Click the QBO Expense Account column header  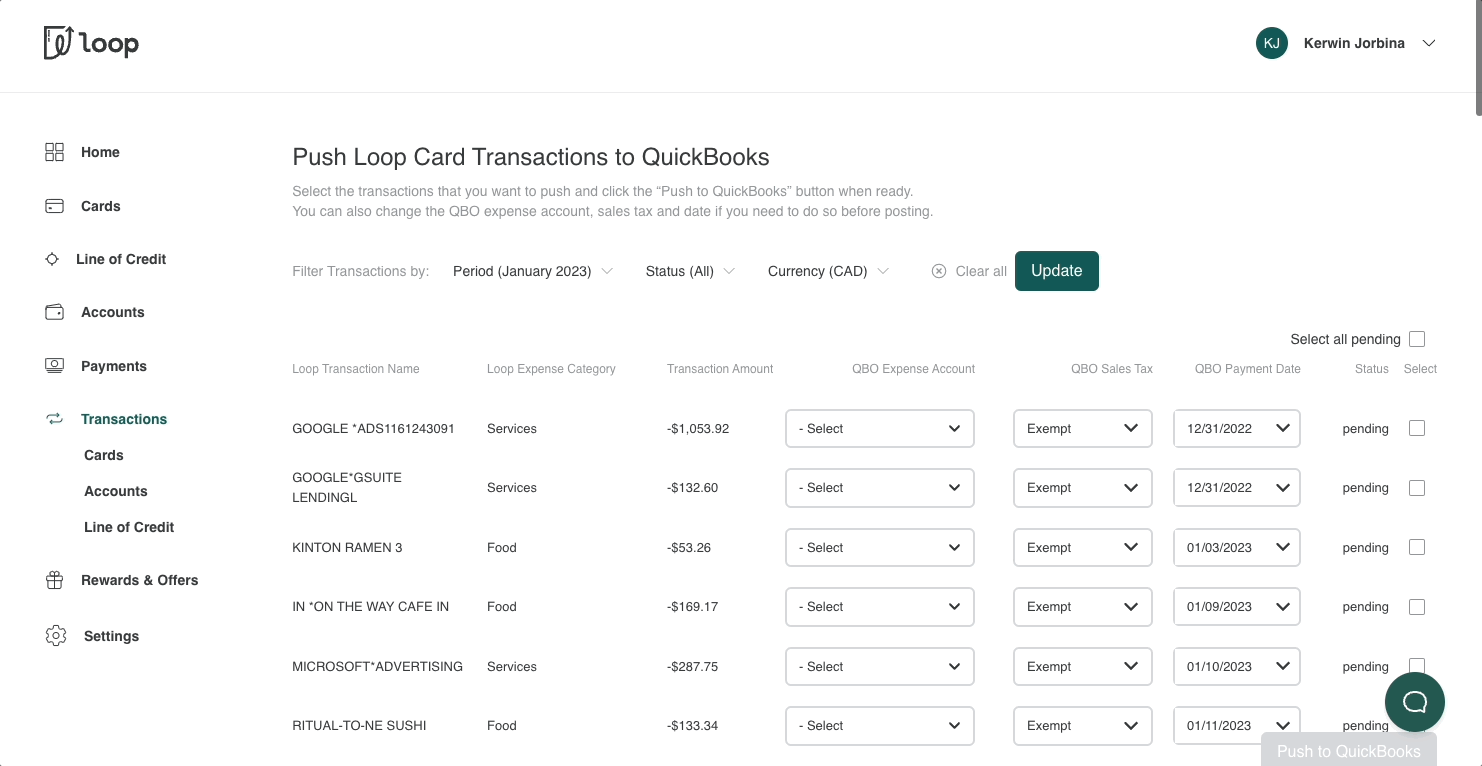(913, 369)
